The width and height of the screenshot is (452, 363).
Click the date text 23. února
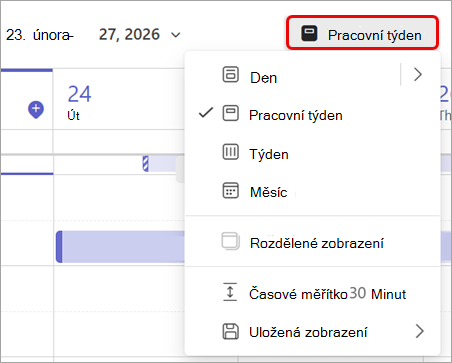pyautogui.click(x=39, y=35)
